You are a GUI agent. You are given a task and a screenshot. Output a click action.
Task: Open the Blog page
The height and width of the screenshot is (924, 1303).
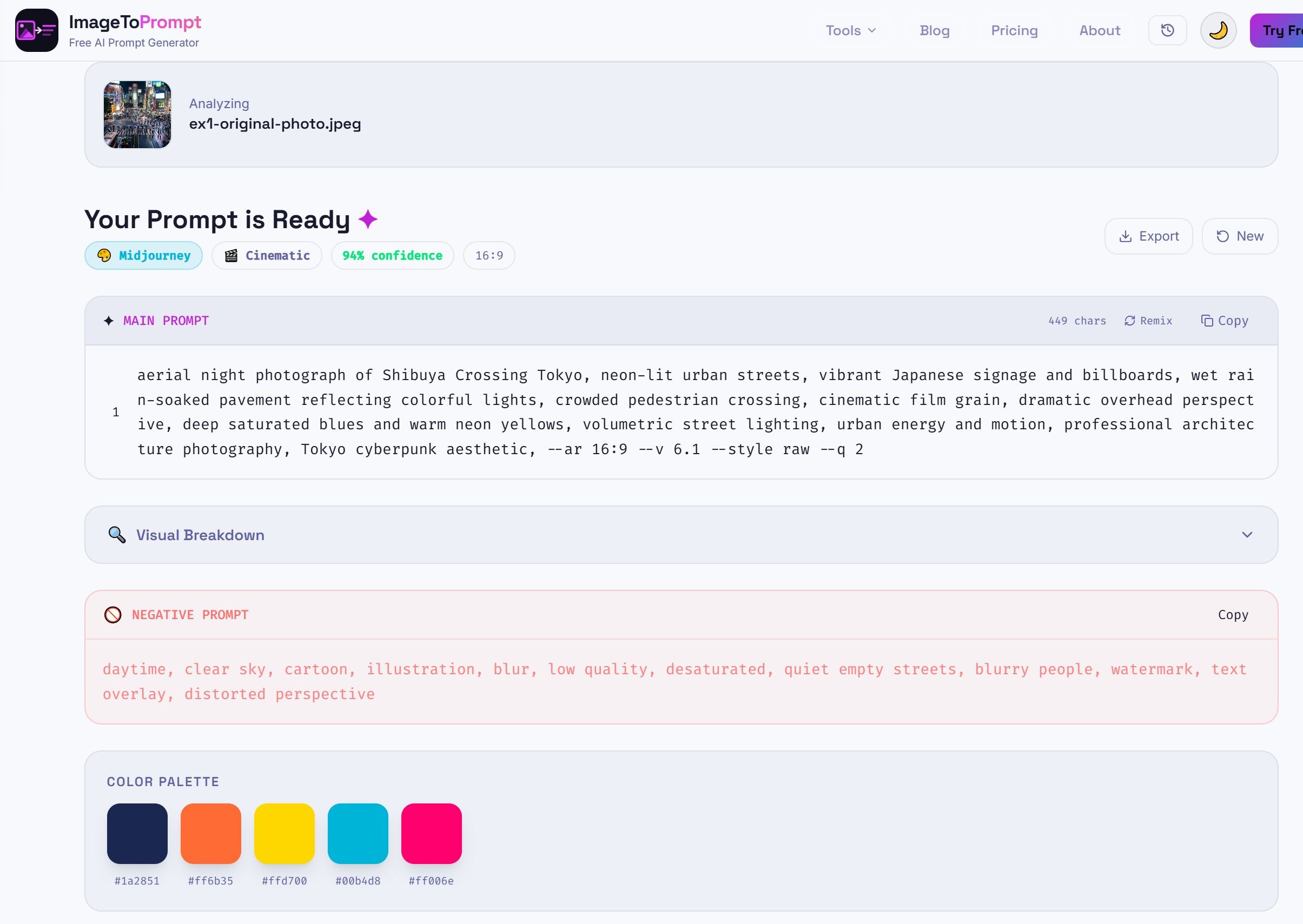[935, 30]
